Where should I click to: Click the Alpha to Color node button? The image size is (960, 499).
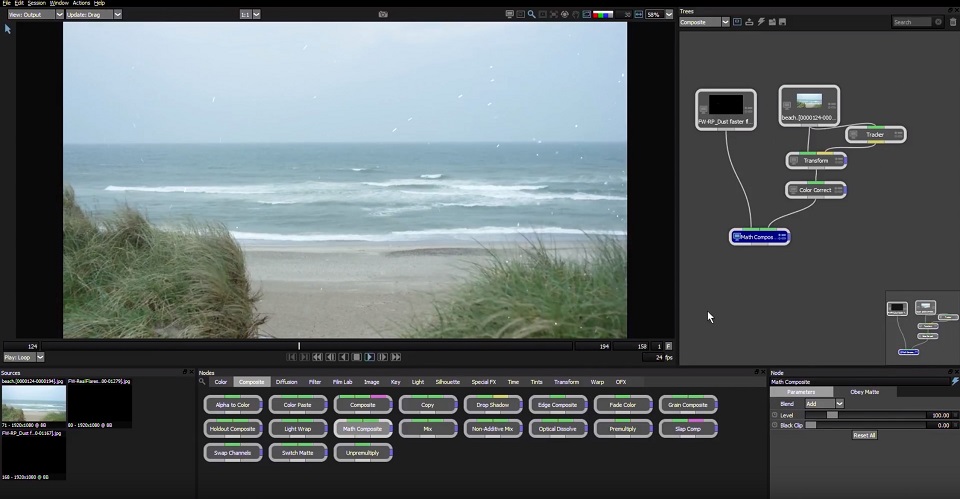[233, 405]
